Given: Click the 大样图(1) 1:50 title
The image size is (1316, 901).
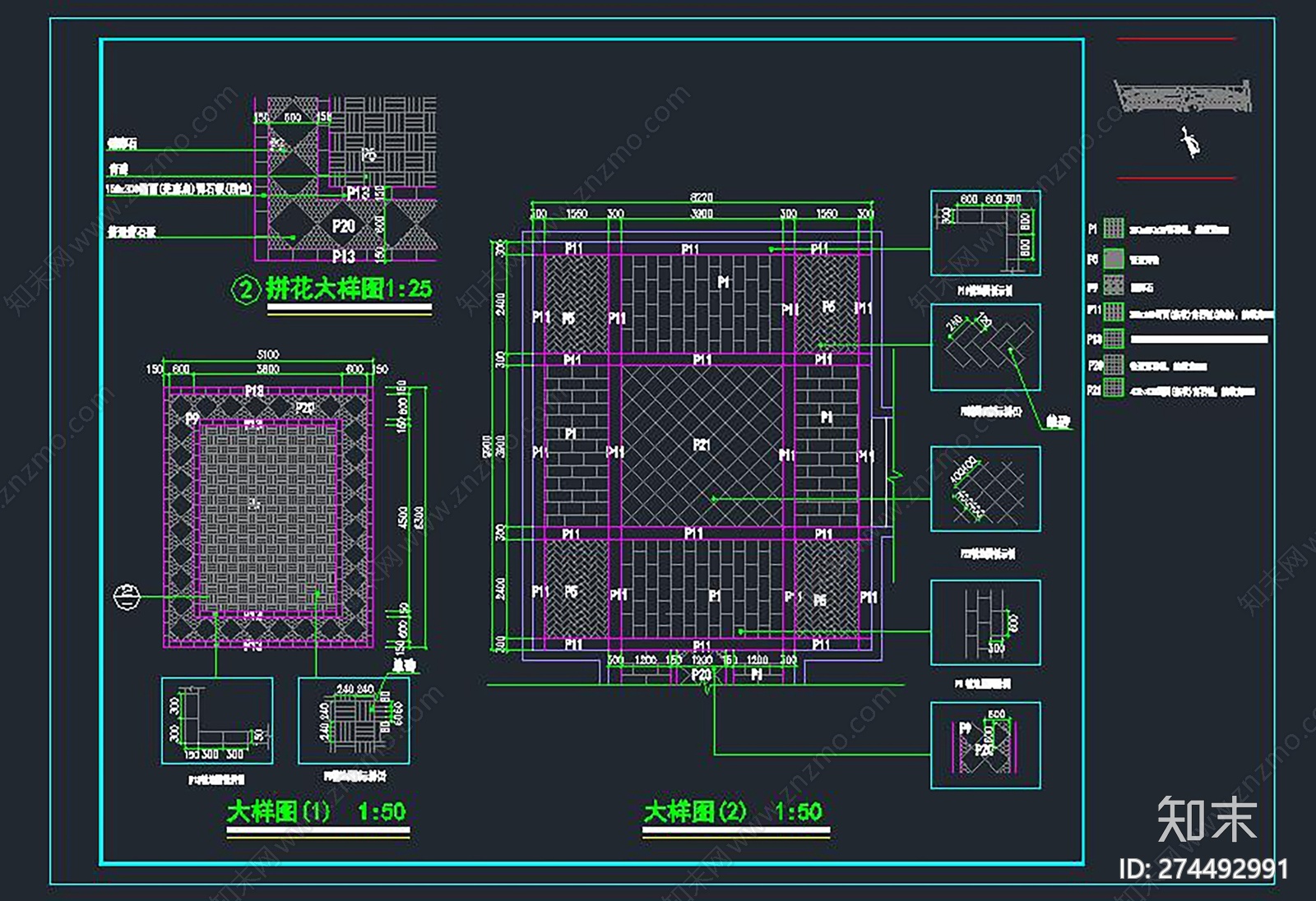Looking at the screenshot, I should (317, 812).
